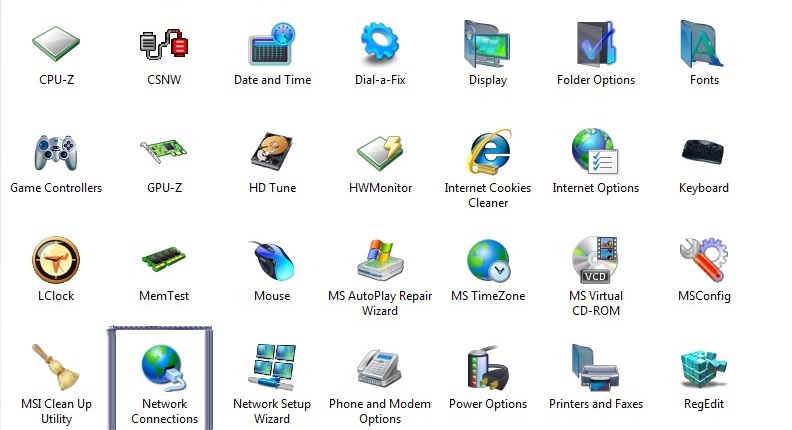This screenshot has height=430, width=792.
Task: Open HD Tune hard drive icon
Action: 272,153
